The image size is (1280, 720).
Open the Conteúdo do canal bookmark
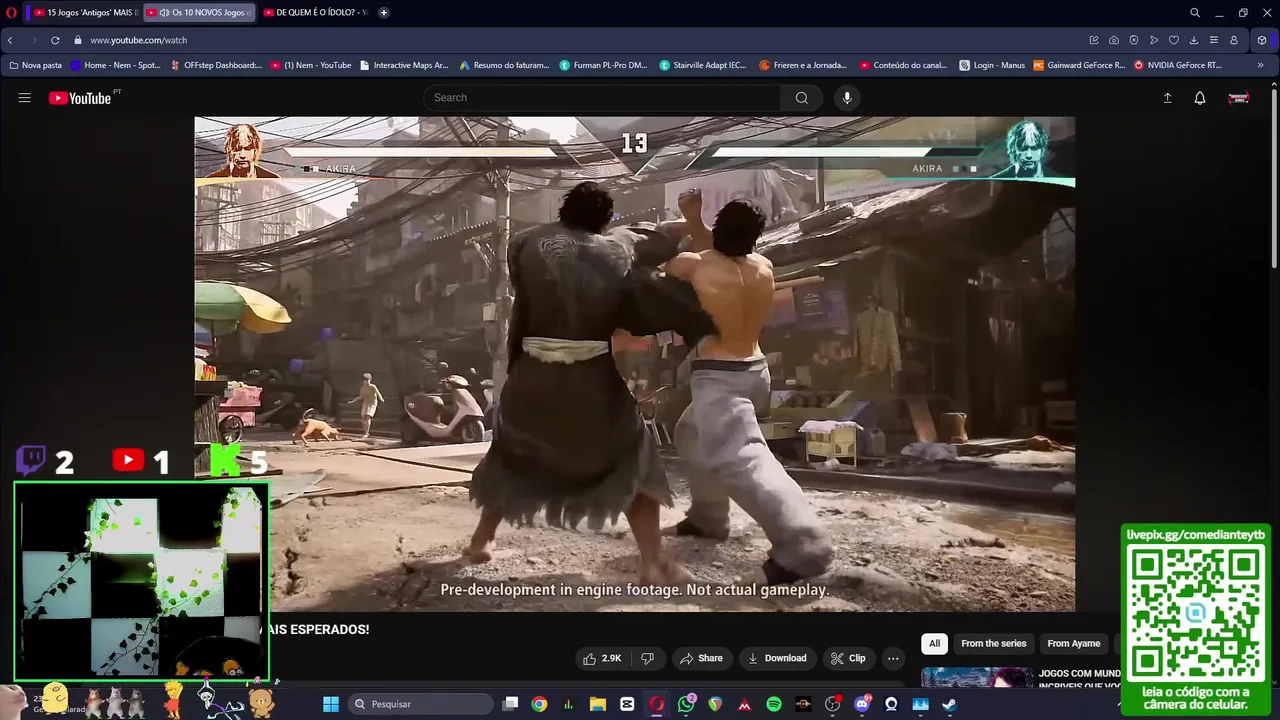903,65
